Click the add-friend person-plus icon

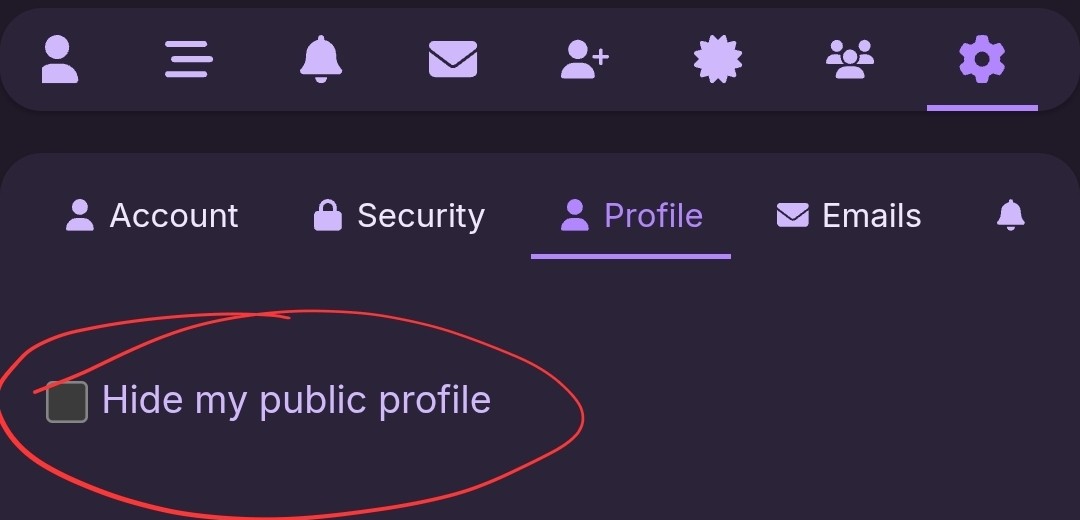point(585,60)
